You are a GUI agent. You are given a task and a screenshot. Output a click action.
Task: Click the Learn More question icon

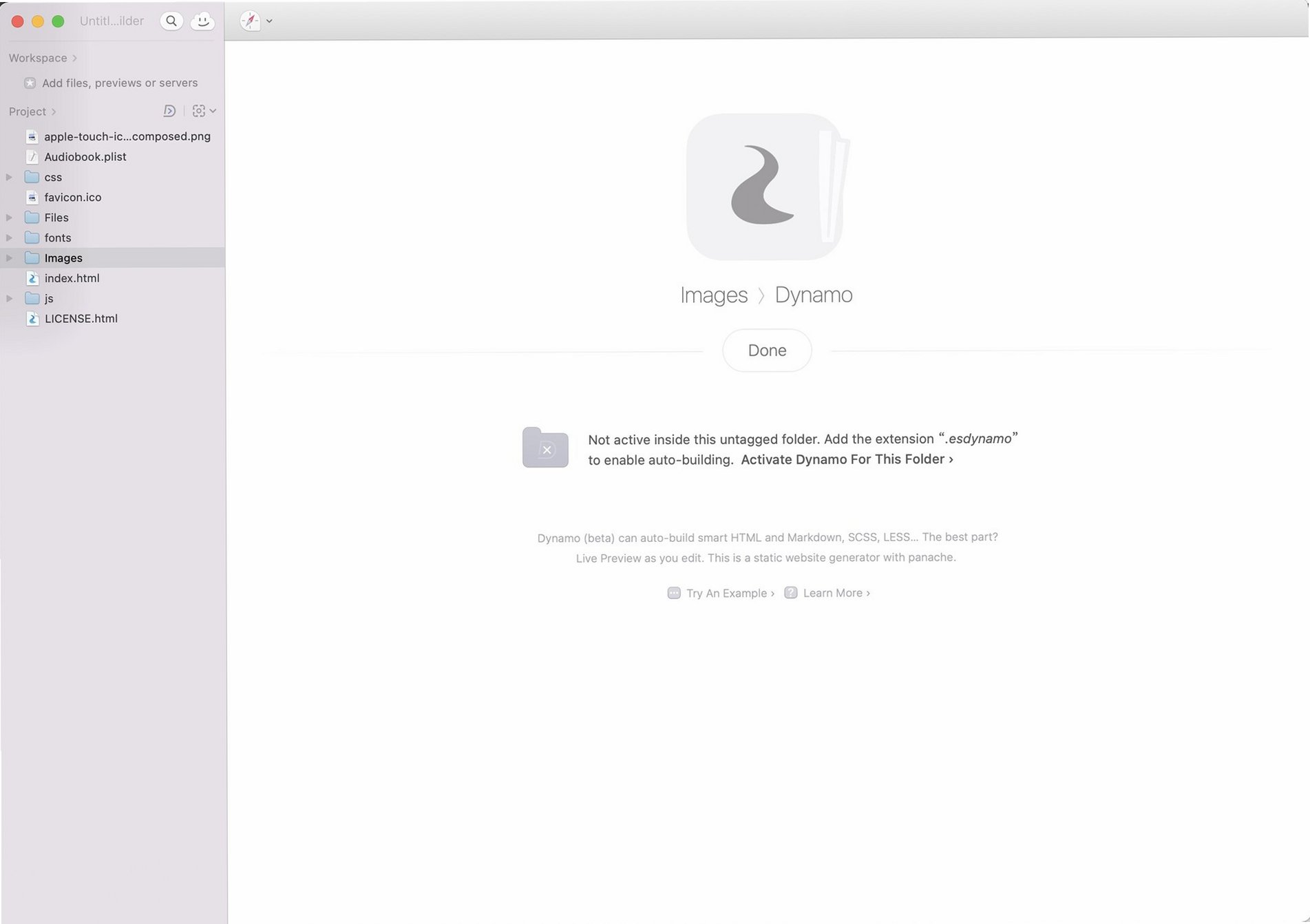pos(791,593)
